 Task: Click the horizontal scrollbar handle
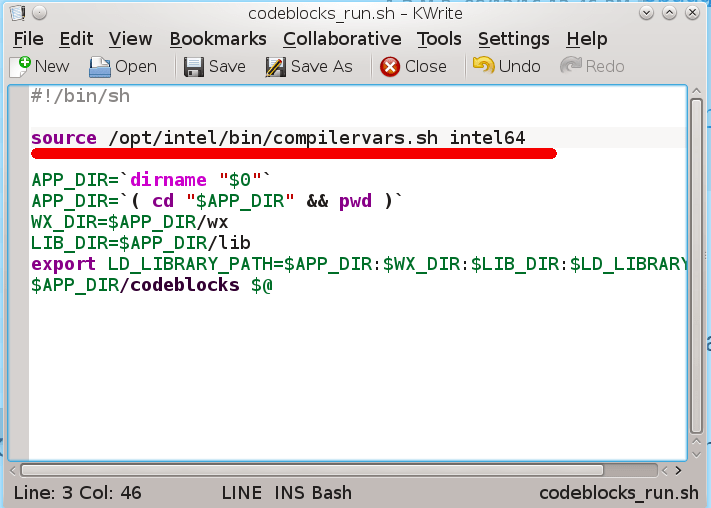312,470
